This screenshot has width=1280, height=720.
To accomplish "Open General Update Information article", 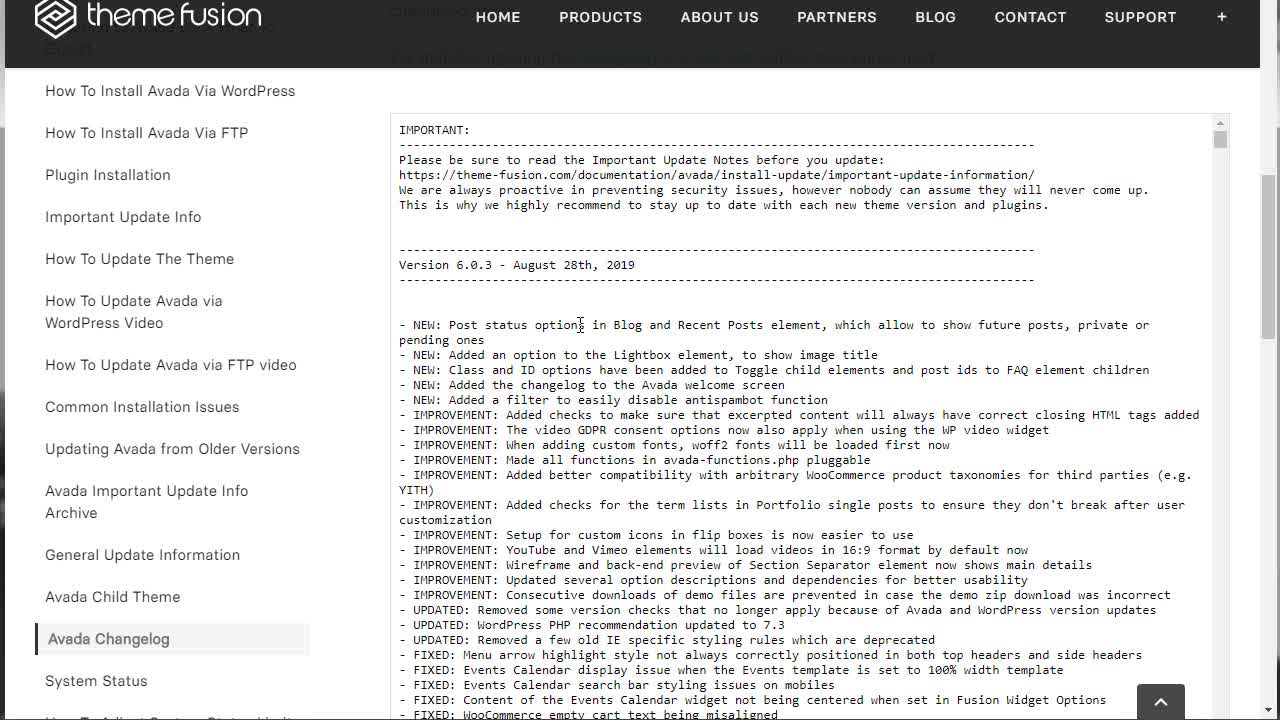I will click(x=142, y=555).
